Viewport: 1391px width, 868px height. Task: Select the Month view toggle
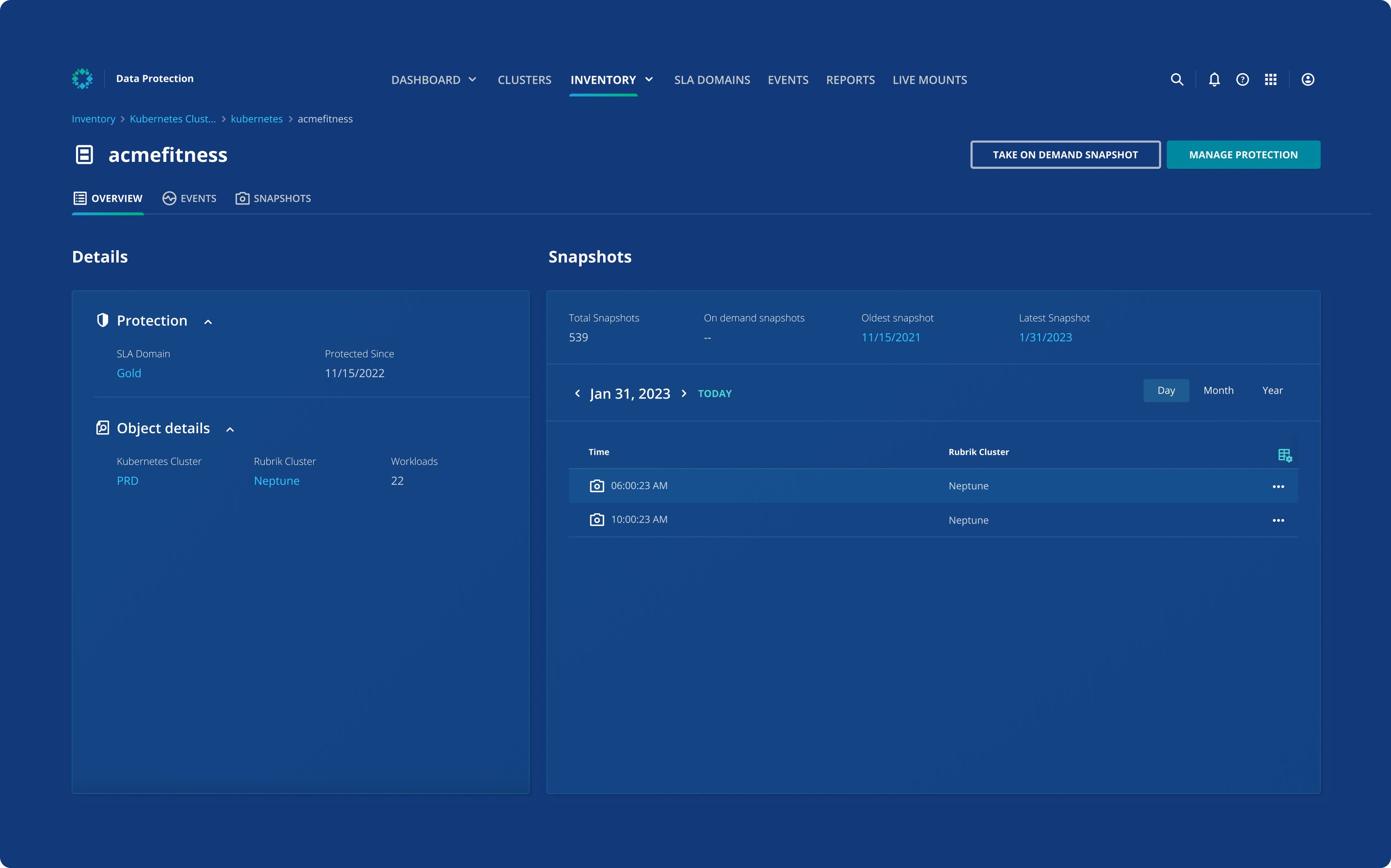(x=1218, y=390)
